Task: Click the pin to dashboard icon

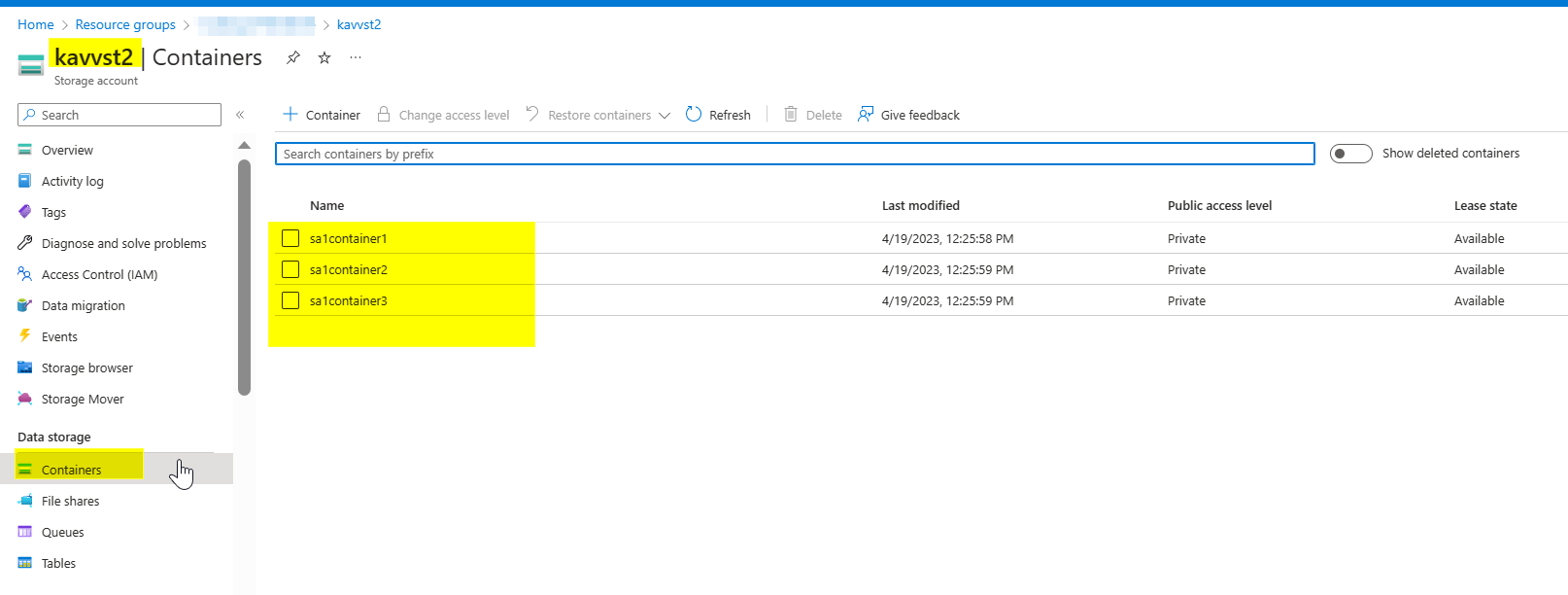Action: (292, 58)
